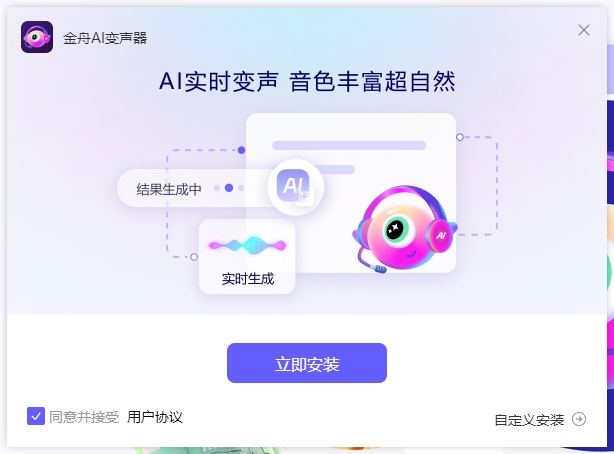Click the 同意并接受 checkbox label text
Viewport: 614px width, 454px height.
pos(84,417)
